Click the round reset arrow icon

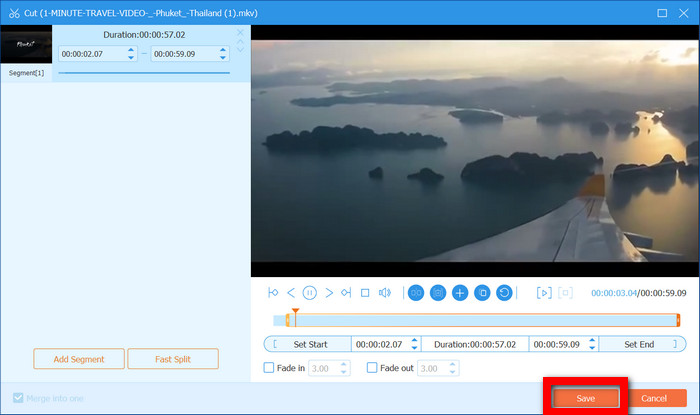(504, 293)
